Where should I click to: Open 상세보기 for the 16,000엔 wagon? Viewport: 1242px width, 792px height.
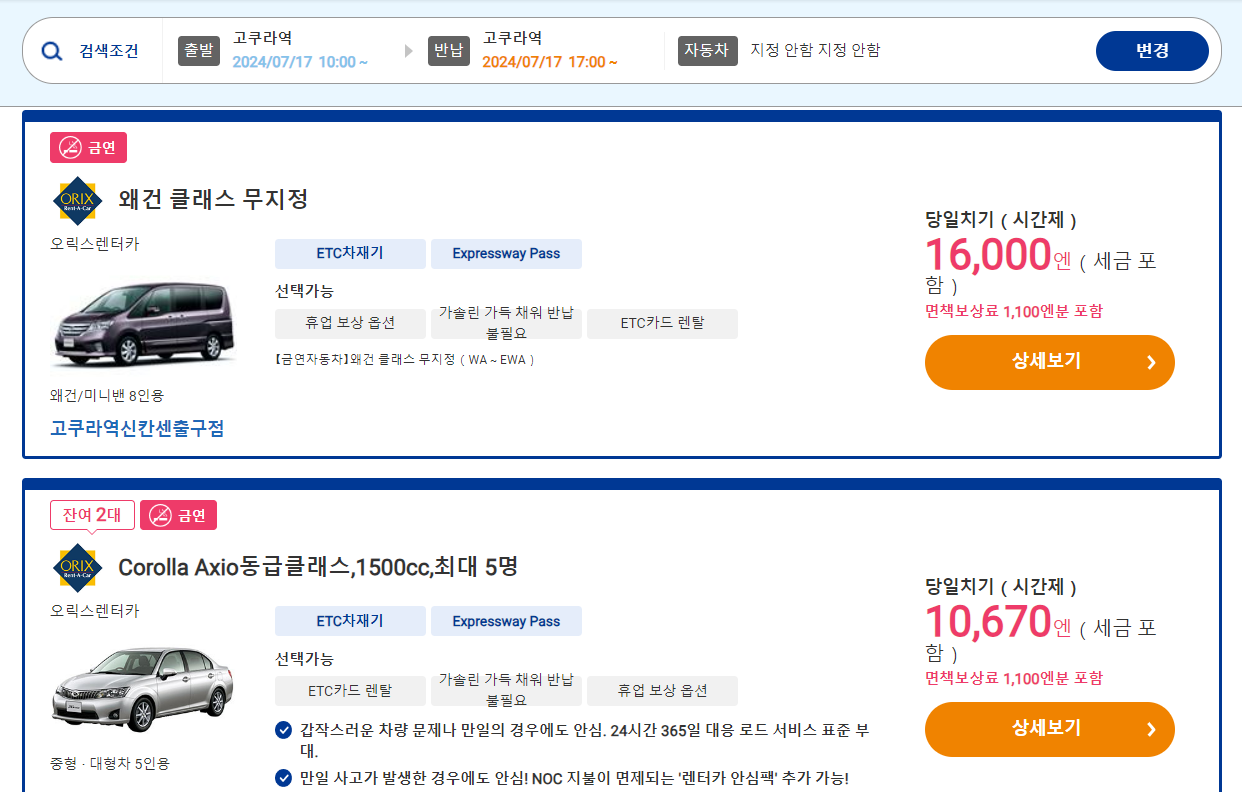coord(1050,362)
